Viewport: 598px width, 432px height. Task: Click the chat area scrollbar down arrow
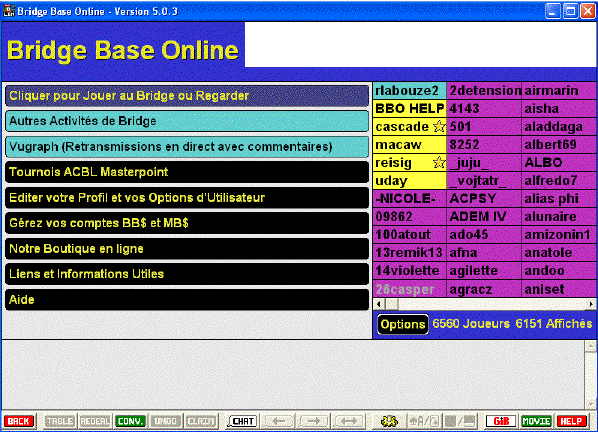click(x=591, y=403)
